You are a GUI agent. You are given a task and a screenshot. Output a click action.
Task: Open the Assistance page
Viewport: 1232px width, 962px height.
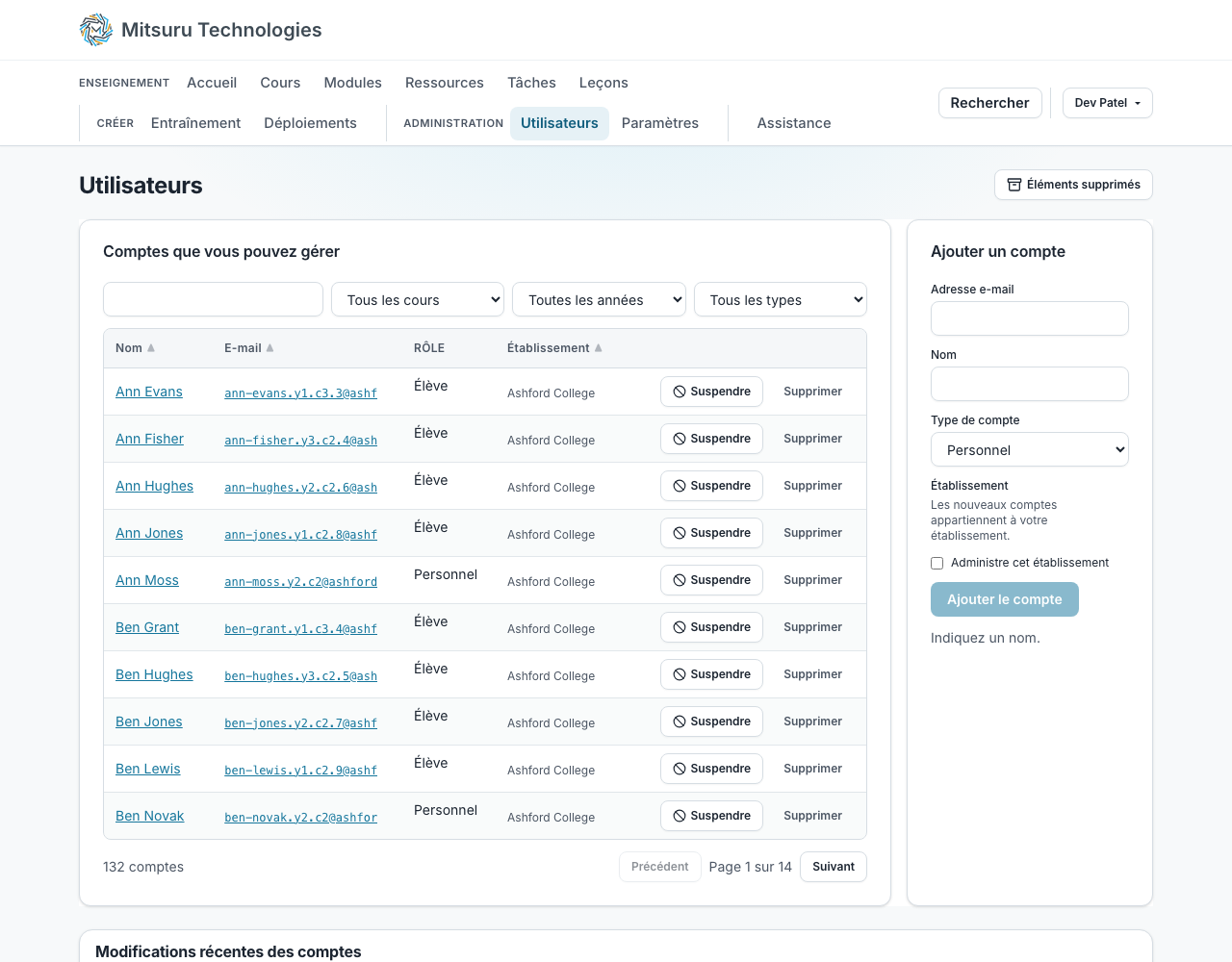(x=793, y=123)
